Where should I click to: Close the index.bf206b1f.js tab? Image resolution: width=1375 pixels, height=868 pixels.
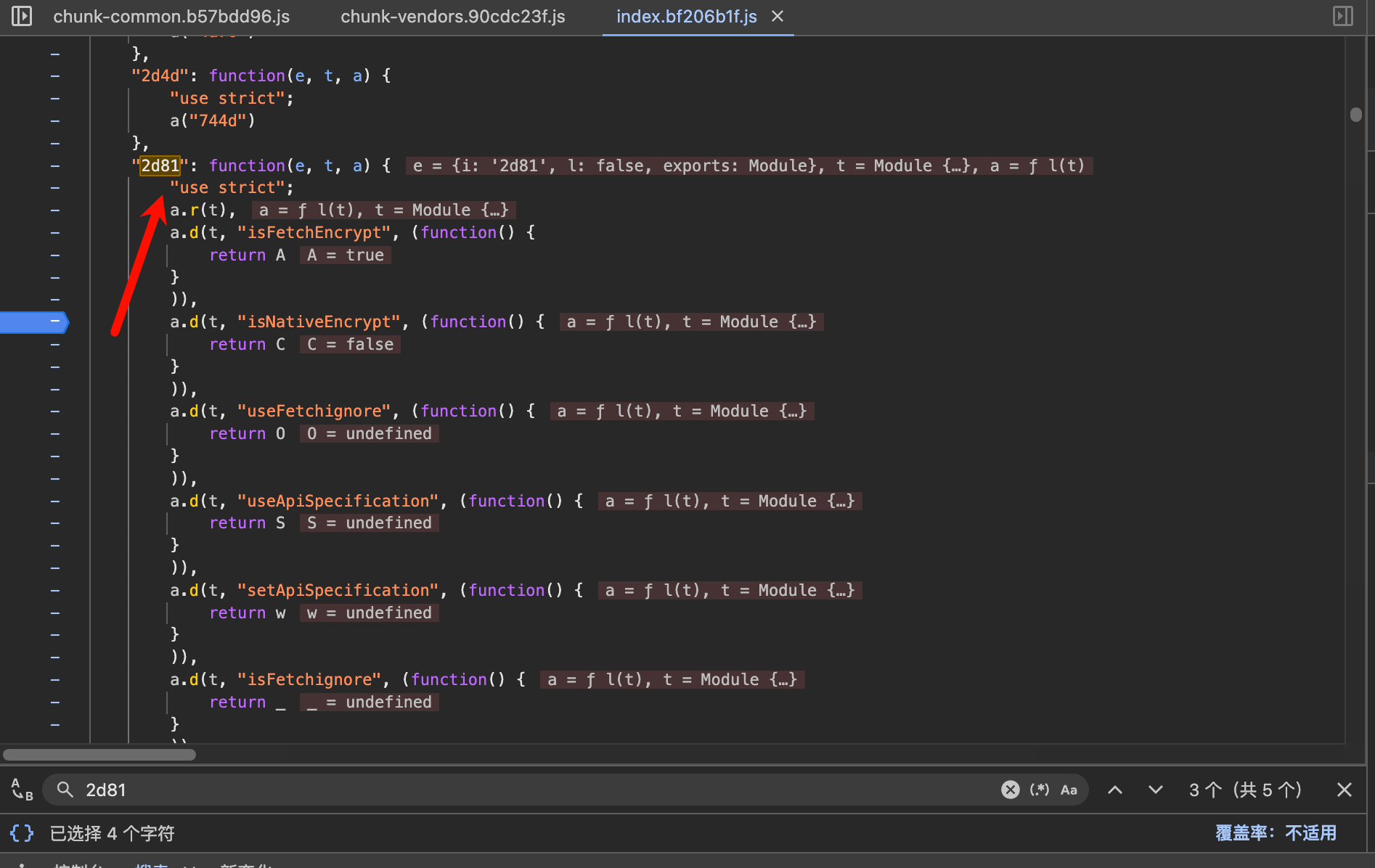778,16
